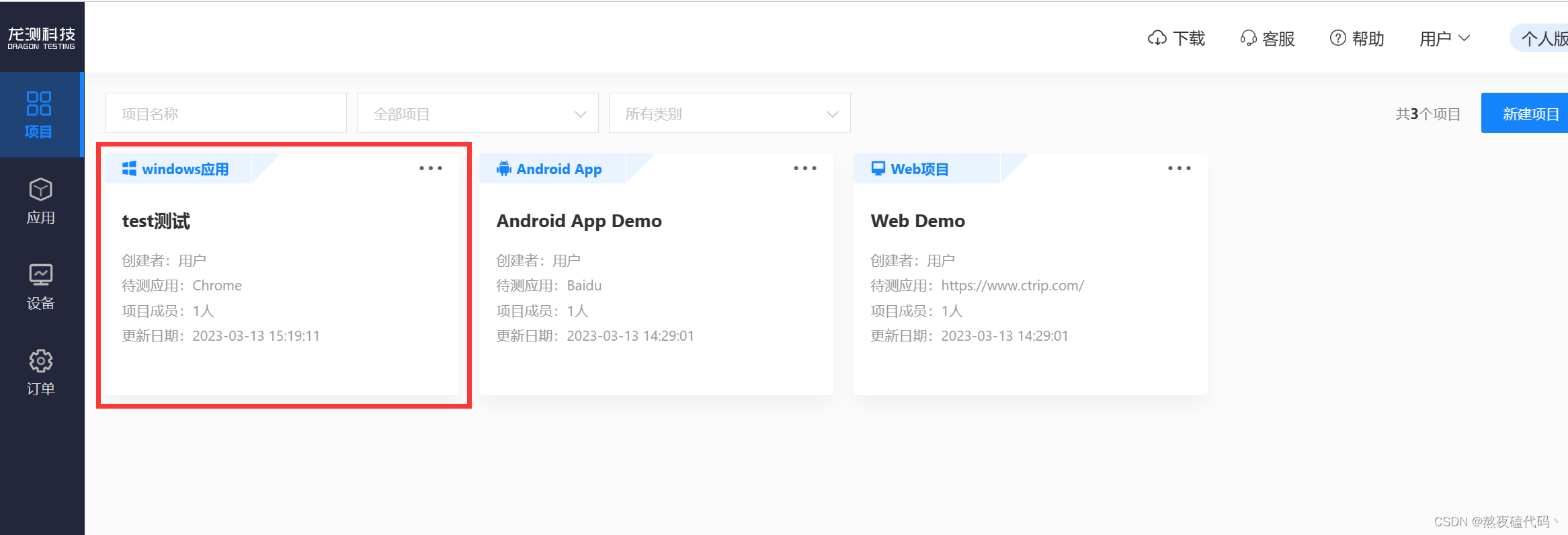Click the Android App tag label
The image size is (1568, 535).
pos(559,169)
